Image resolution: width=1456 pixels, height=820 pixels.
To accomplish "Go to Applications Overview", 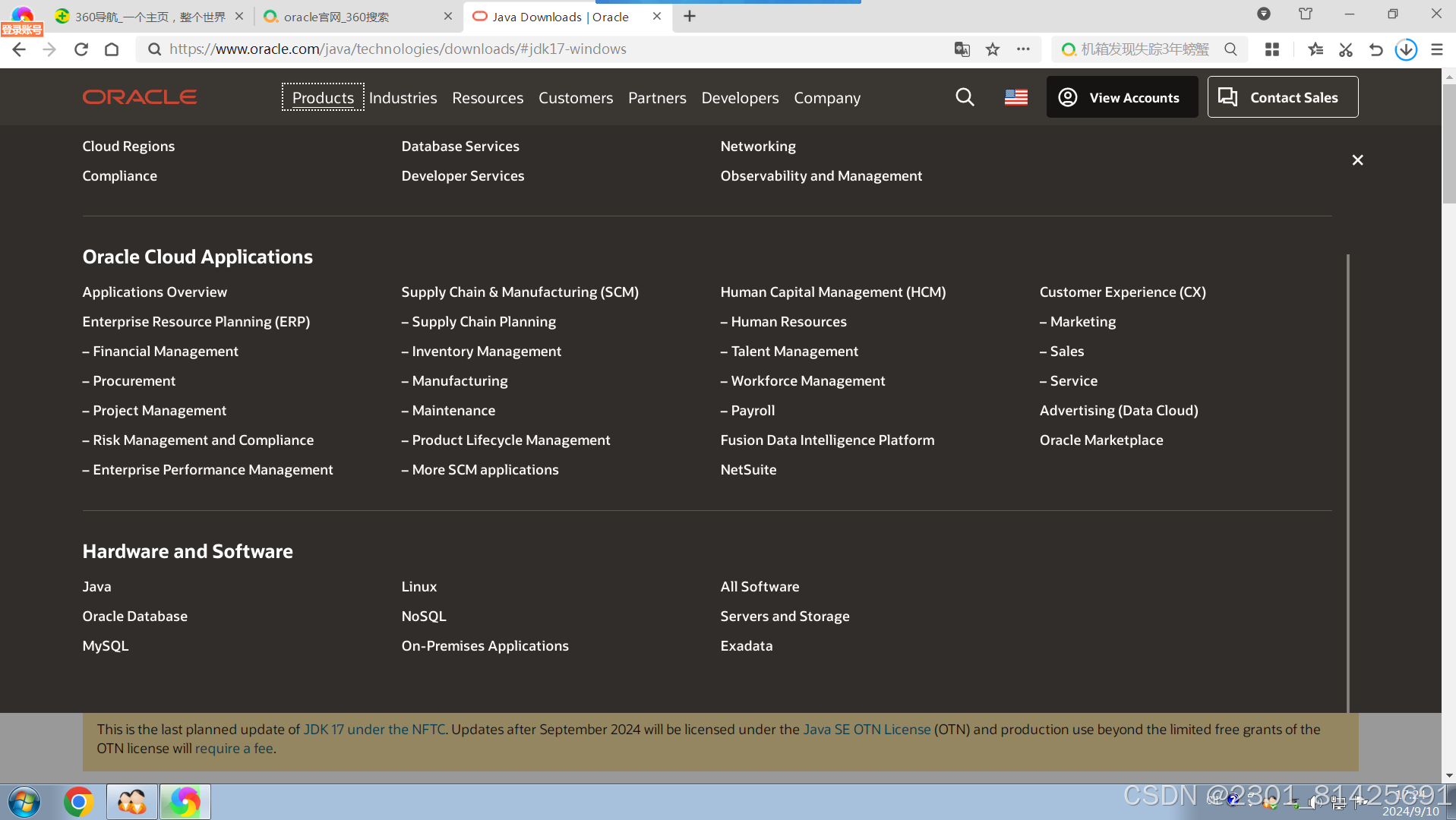I will [154, 292].
